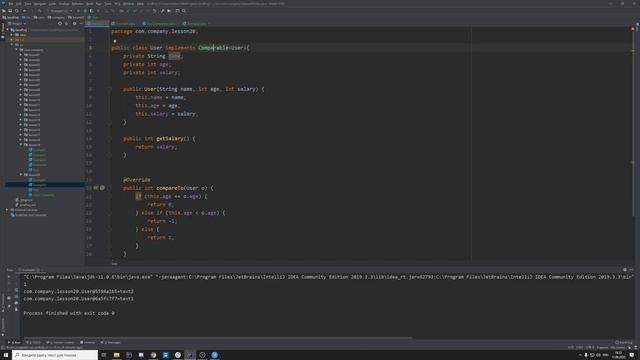This screenshot has width=640, height=360.
Task: Expand the lesson01 package
Action: [x=21, y=55]
